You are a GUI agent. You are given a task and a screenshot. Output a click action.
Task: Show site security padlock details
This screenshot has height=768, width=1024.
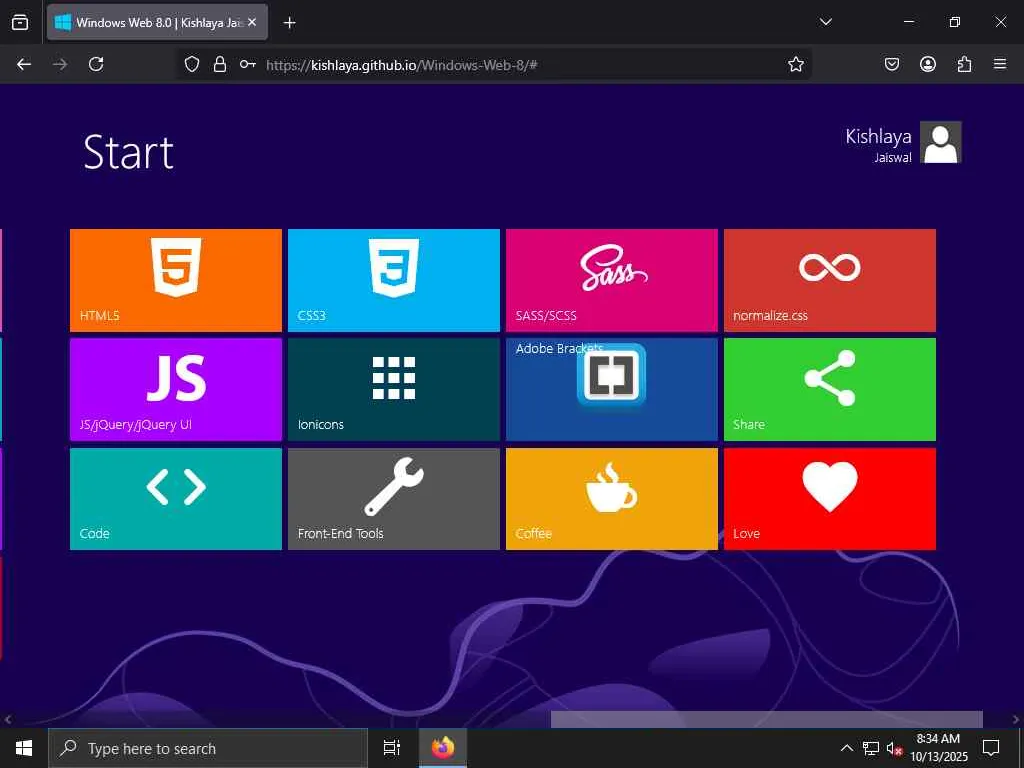coord(220,64)
